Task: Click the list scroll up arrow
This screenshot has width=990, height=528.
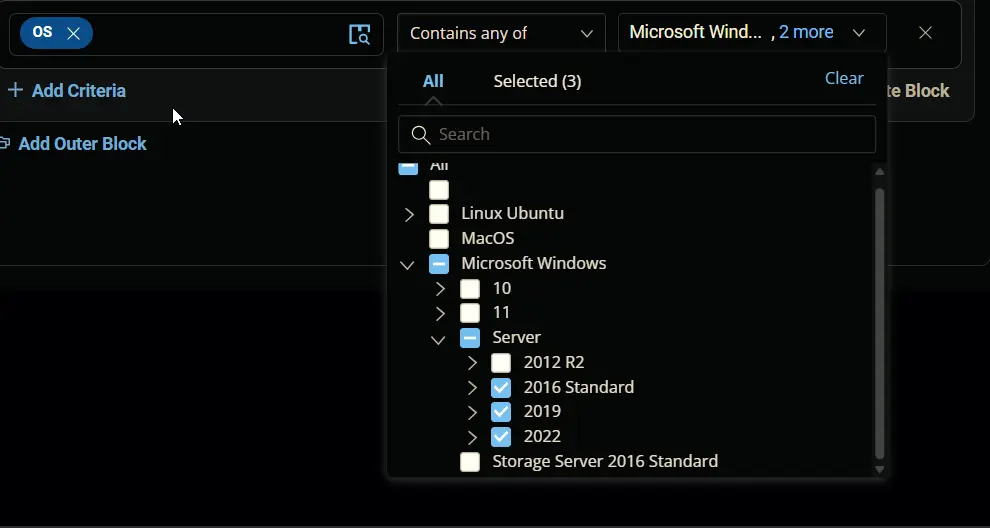Action: 880,171
